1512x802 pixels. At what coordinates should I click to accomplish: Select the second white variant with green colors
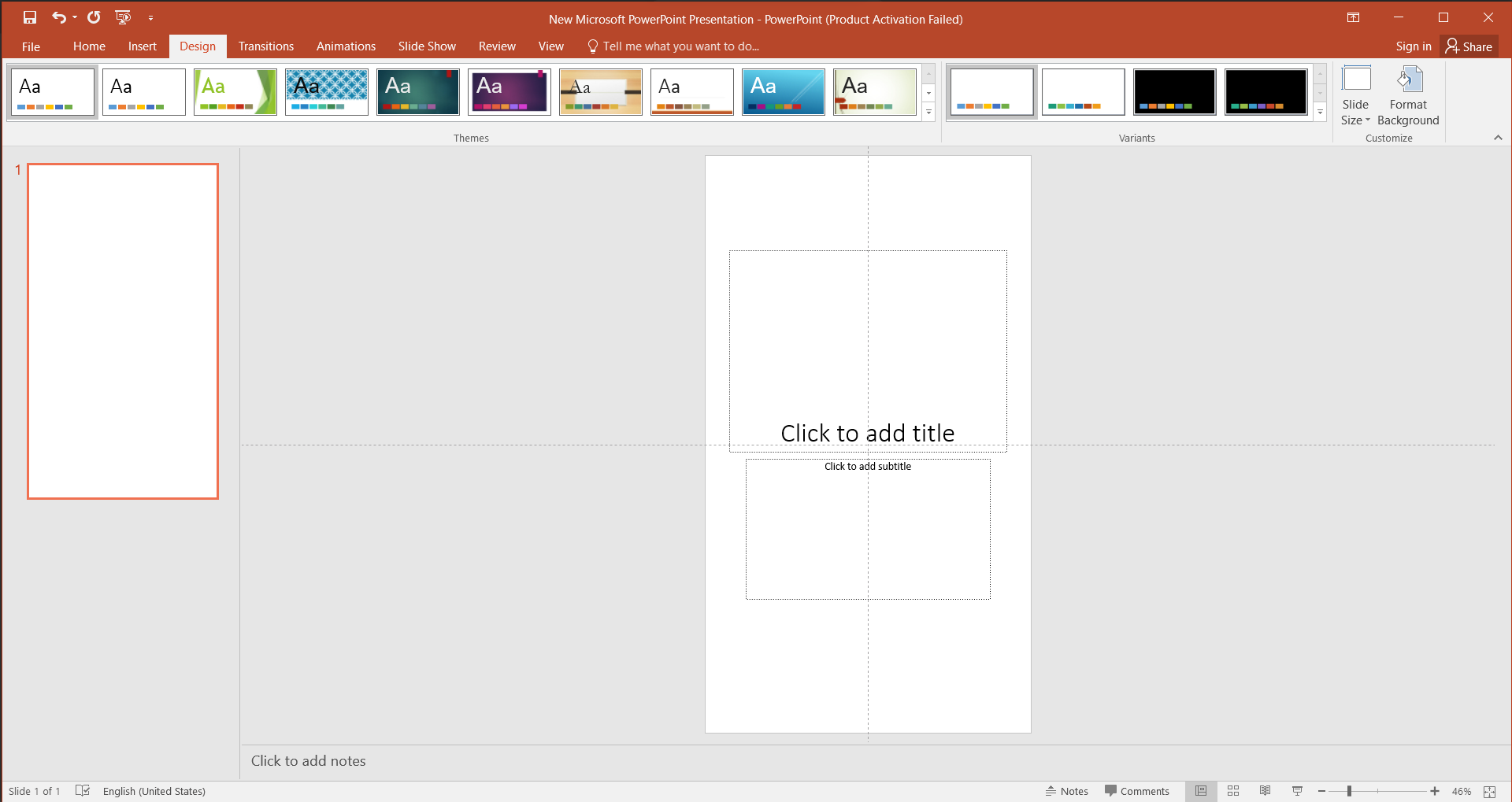click(1084, 92)
